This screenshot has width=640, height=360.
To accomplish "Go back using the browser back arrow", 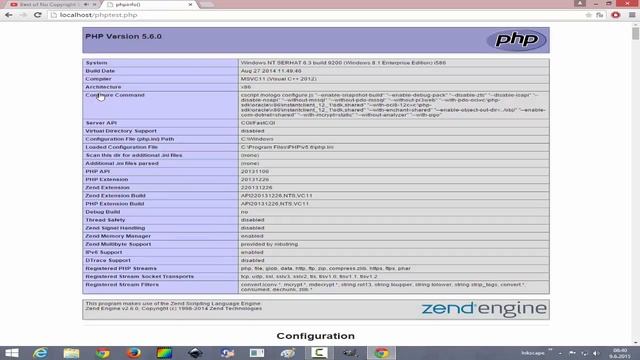I will pos(9,15).
